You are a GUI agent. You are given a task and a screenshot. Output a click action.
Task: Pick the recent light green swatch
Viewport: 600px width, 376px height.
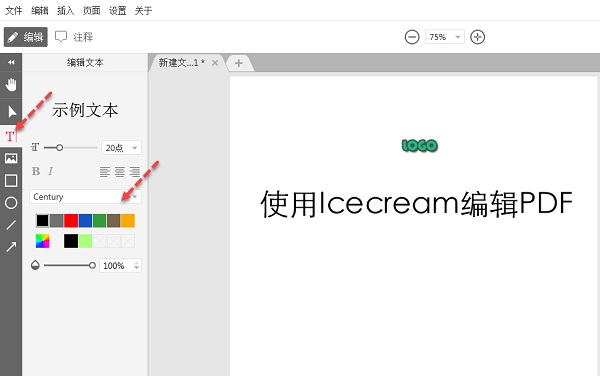point(85,241)
